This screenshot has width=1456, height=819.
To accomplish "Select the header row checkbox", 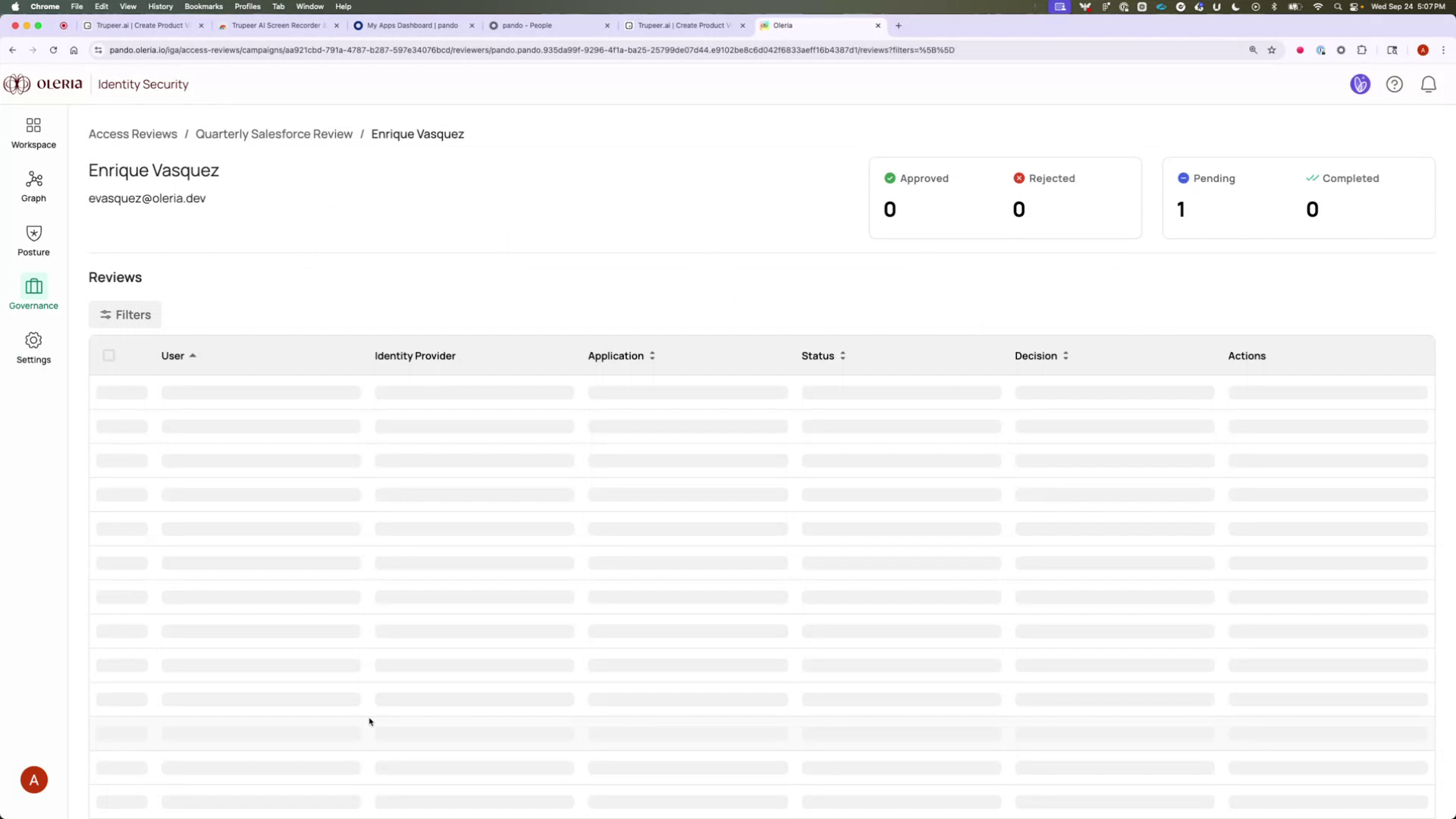I will pos(108,355).
